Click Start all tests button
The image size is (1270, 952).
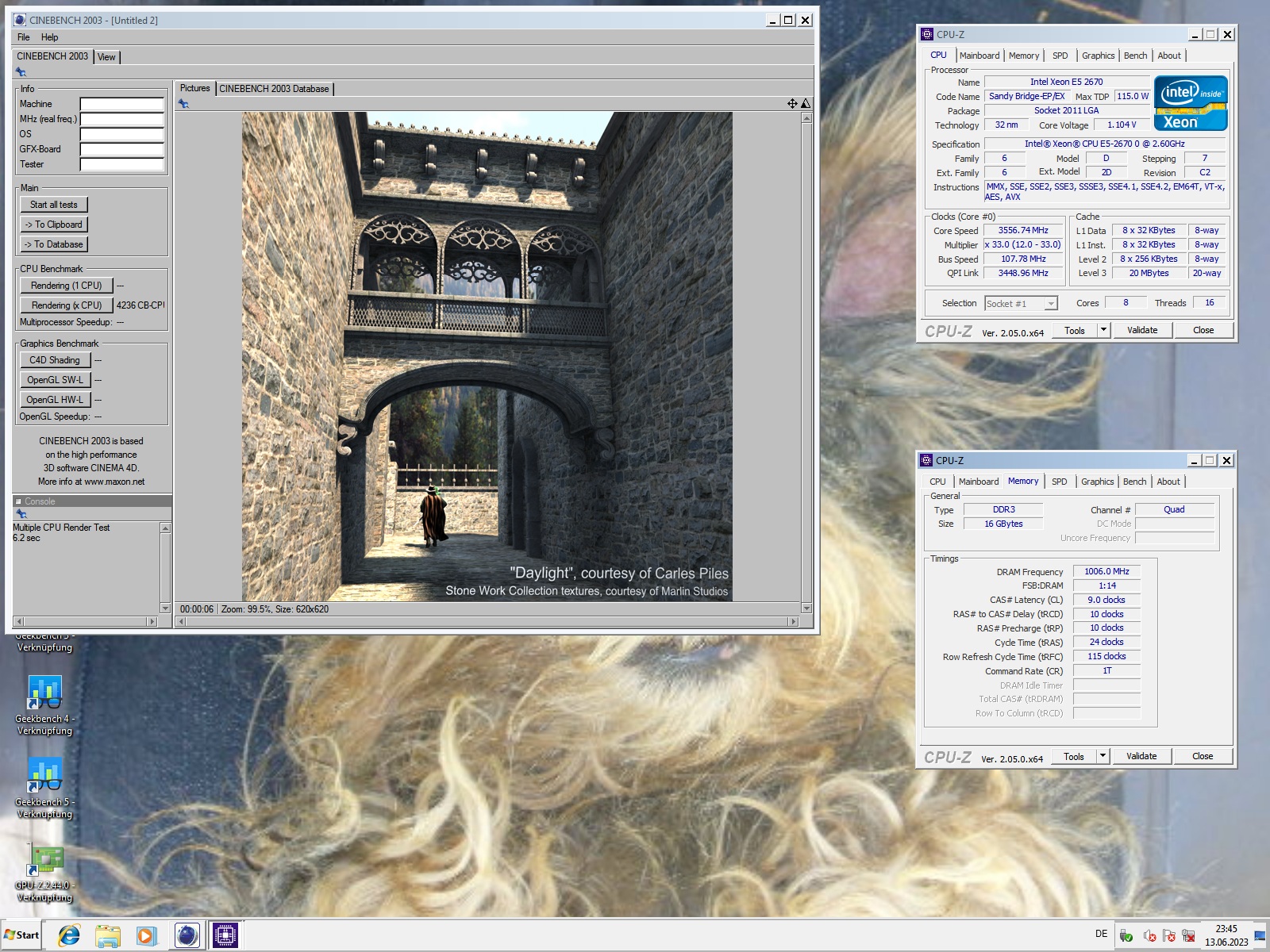[x=53, y=205]
